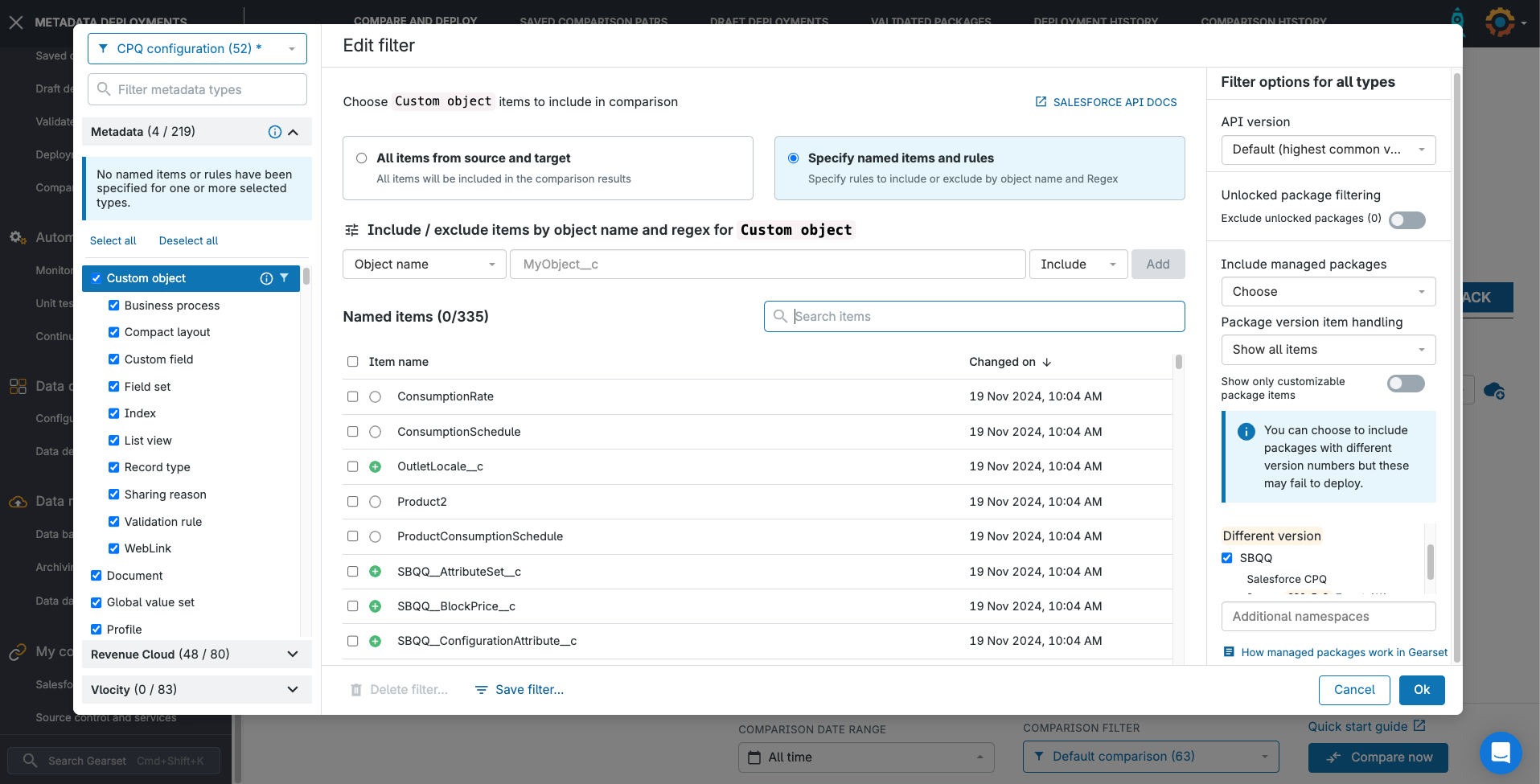Click the filter funnel icon on Custom object
Screen dimensions: 1540x784
coord(284,278)
